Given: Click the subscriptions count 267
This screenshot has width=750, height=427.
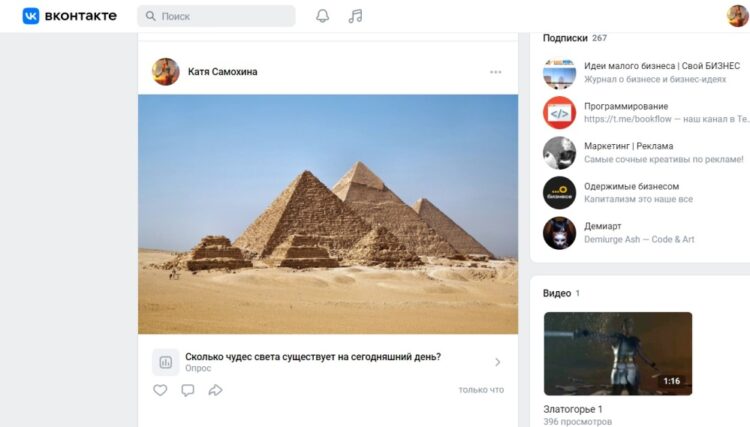Looking at the screenshot, I should (599, 38).
